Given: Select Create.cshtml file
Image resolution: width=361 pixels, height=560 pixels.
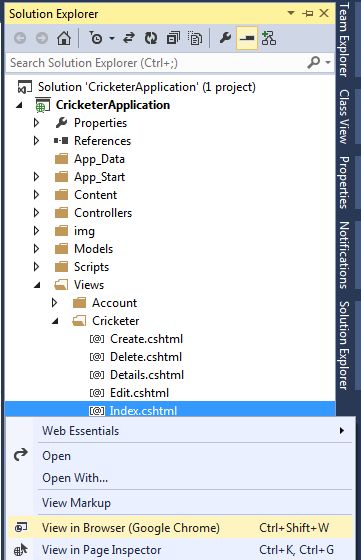Looking at the screenshot, I should [146, 339].
